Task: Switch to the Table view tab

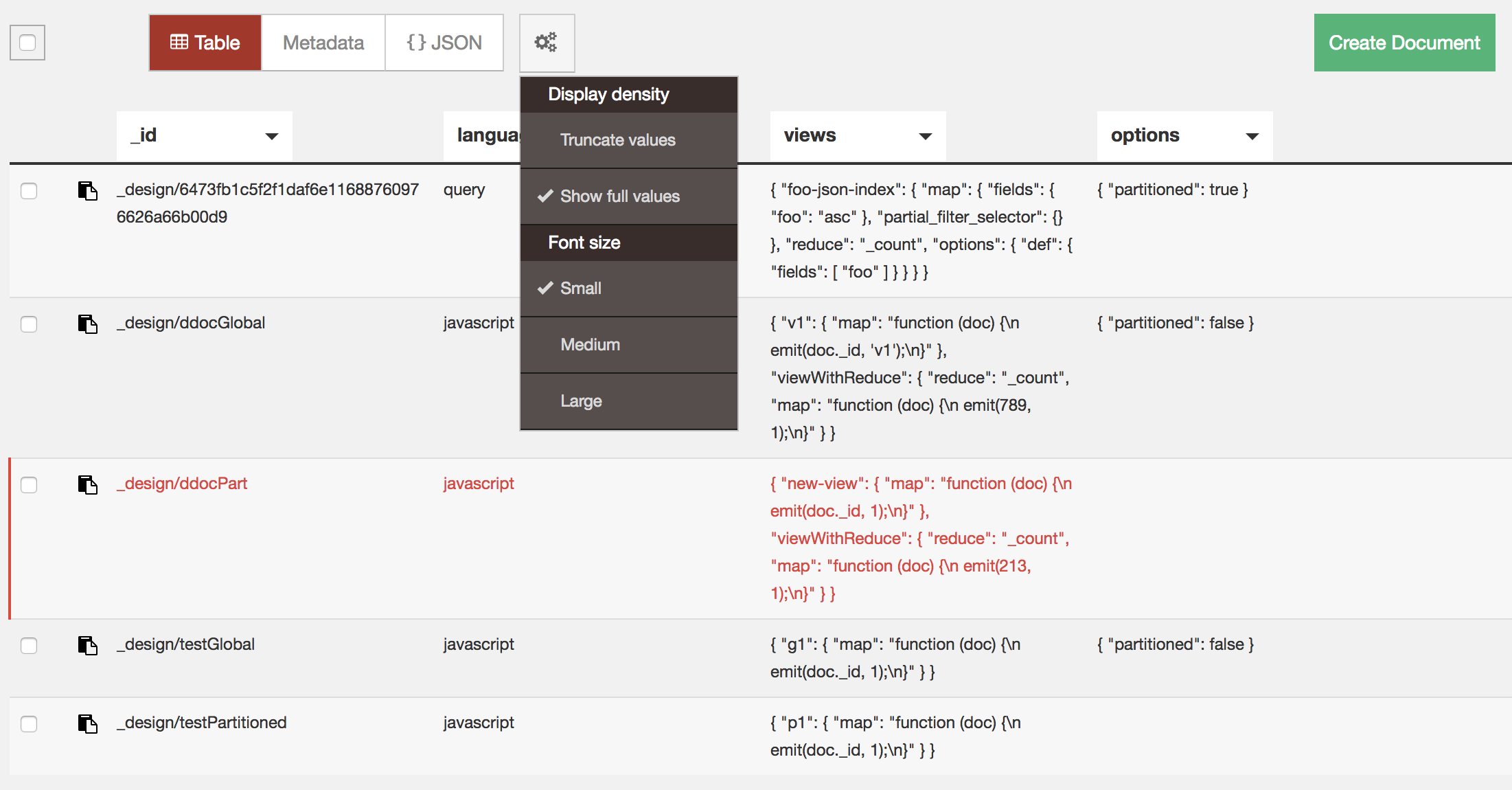Action: [205, 43]
